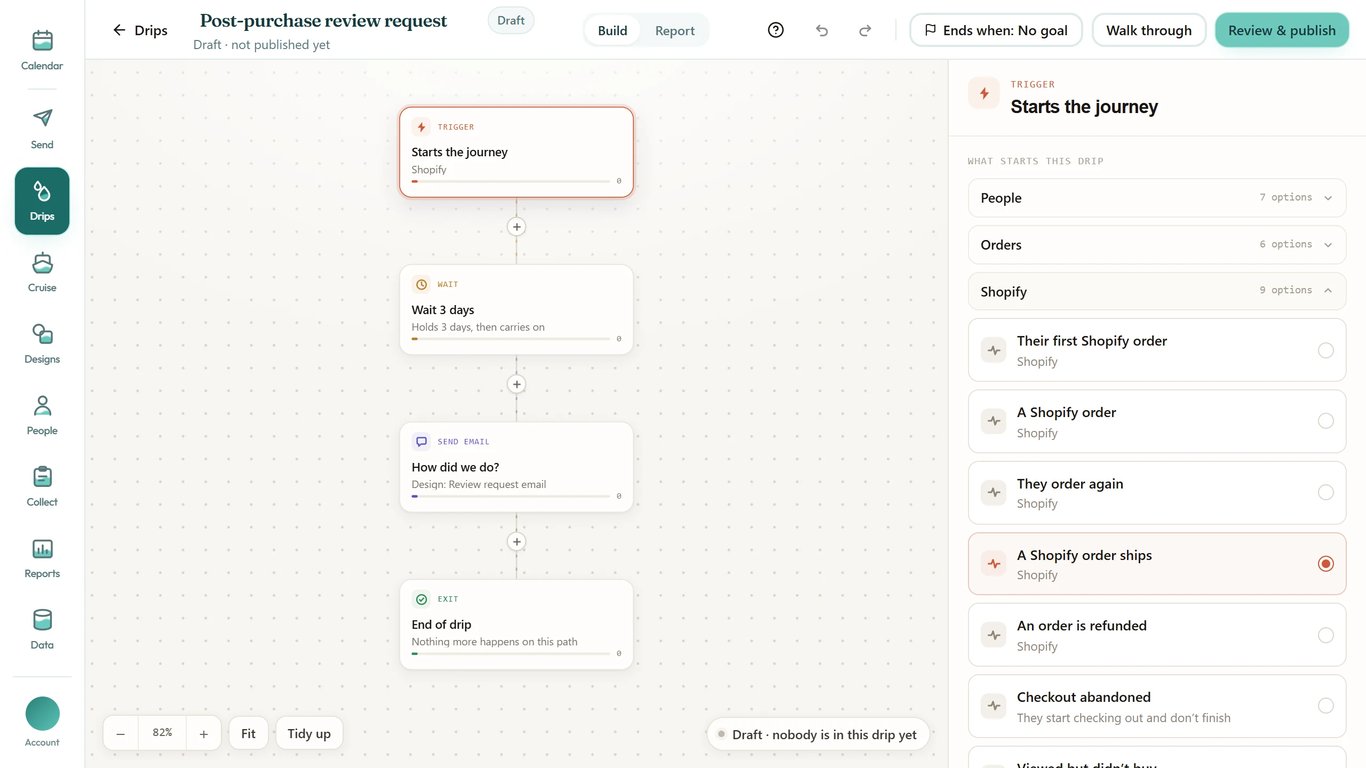1366x768 pixels.
Task: Select 'A Shopify order ships' radio option
Action: (x=1325, y=564)
